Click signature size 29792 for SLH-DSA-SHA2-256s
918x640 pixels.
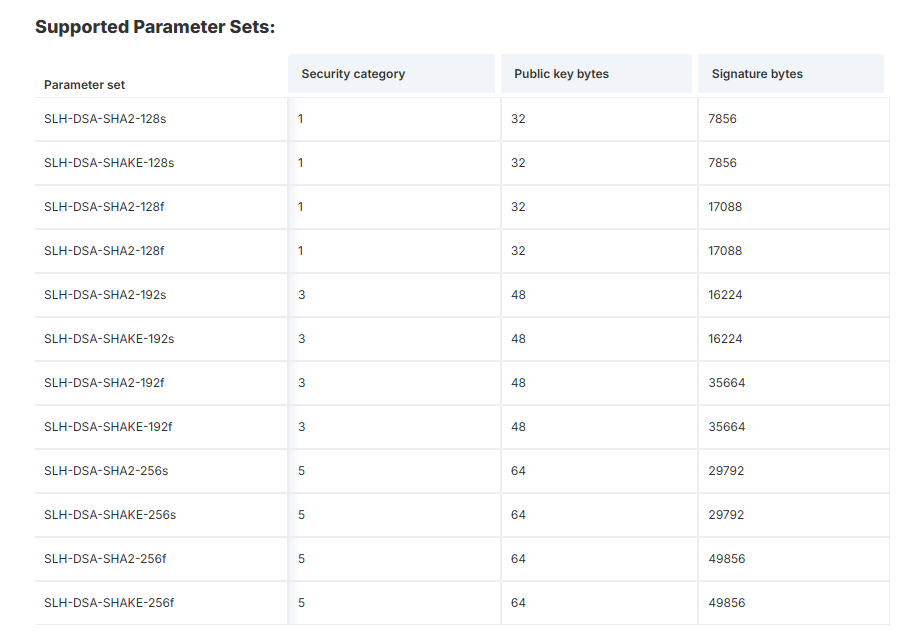point(726,470)
